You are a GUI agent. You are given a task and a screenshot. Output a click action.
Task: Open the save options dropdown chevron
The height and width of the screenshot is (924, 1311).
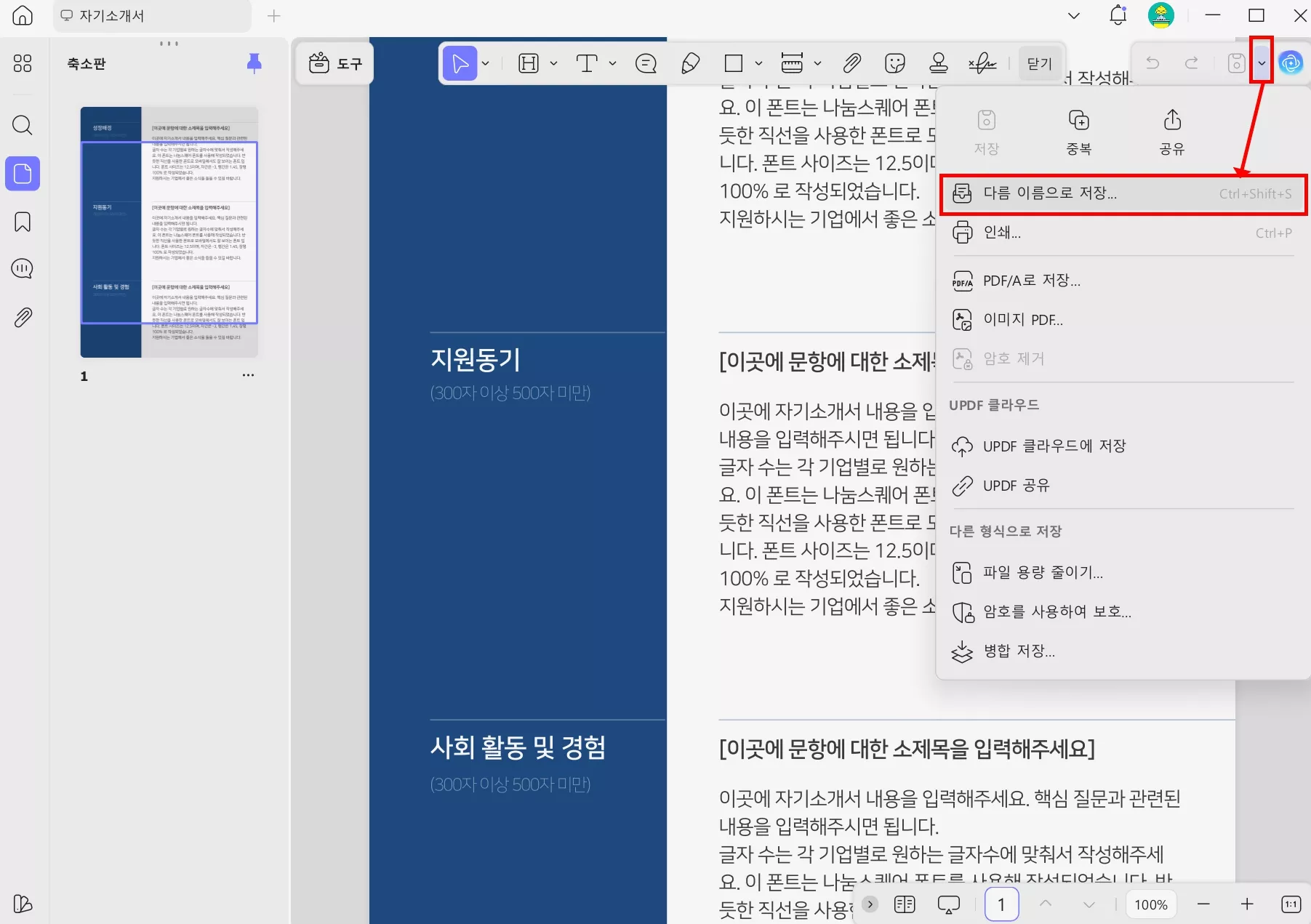[1263, 63]
